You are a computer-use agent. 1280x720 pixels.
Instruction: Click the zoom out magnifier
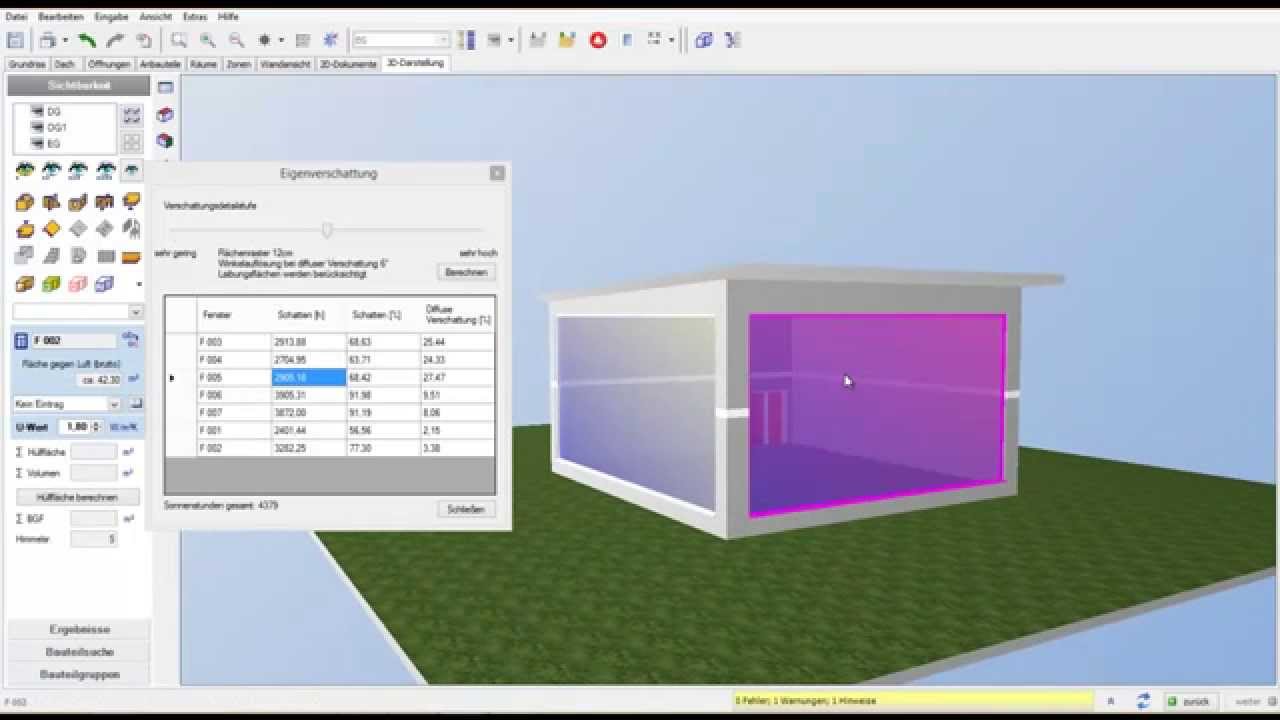(236, 40)
